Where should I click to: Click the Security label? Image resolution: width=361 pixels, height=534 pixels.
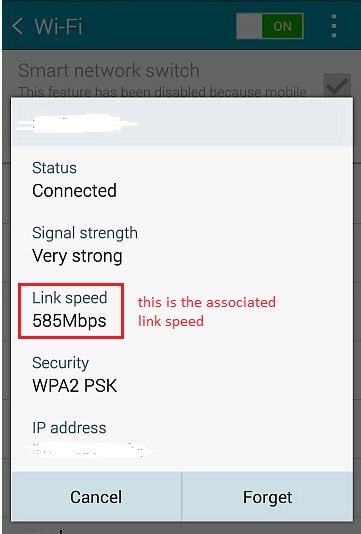(61, 363)
